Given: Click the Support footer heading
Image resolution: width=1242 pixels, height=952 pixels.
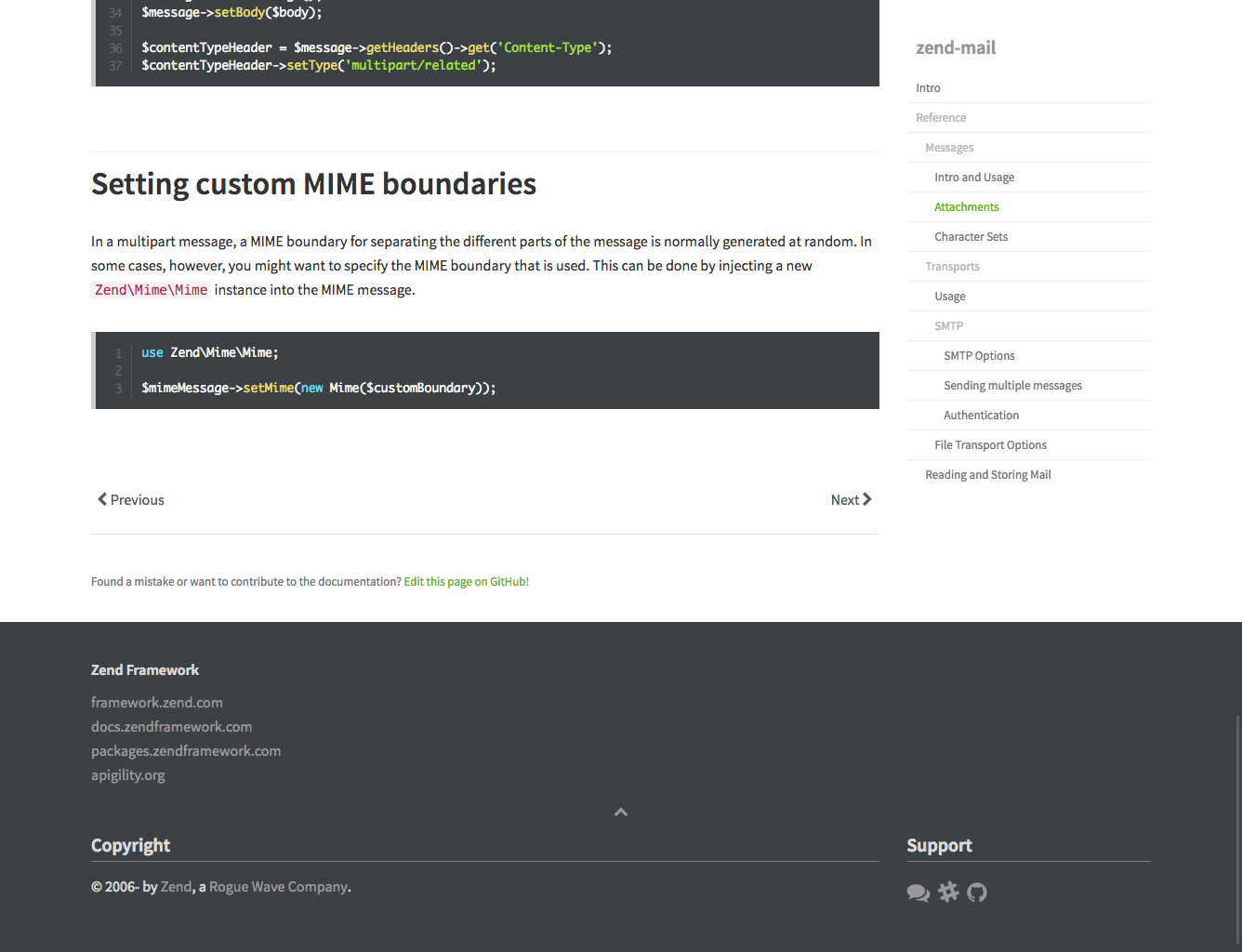Looking at the screenshot, I should click(x=939, y=846).
